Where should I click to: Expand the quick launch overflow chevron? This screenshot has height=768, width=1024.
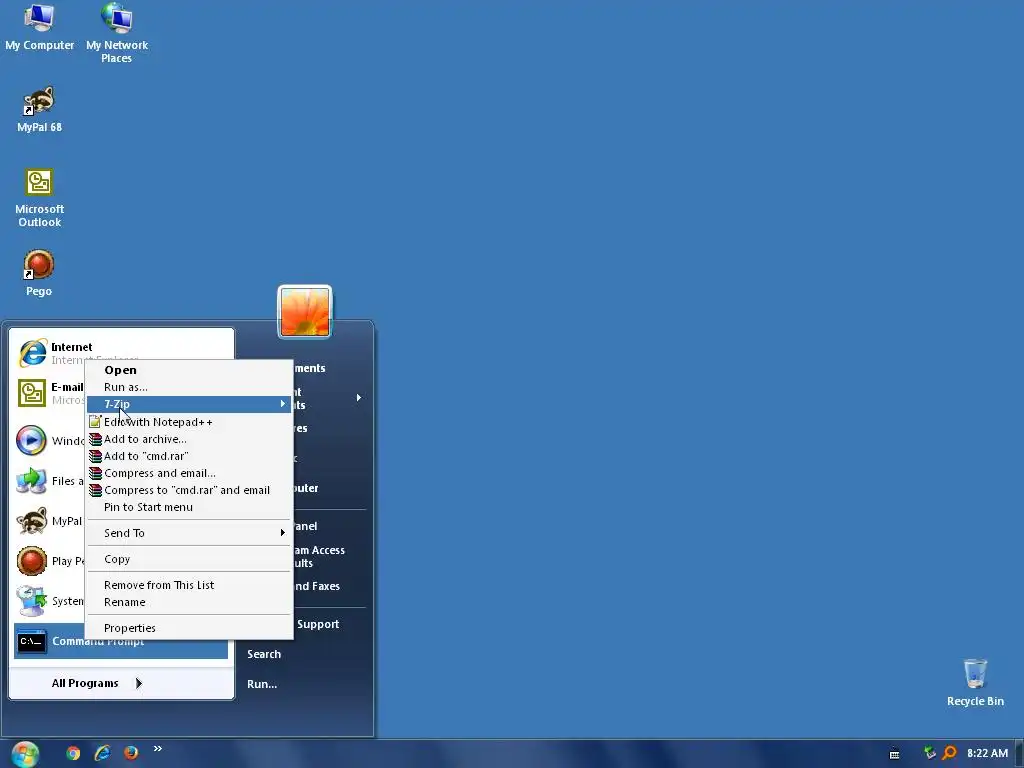click(157, 748)
